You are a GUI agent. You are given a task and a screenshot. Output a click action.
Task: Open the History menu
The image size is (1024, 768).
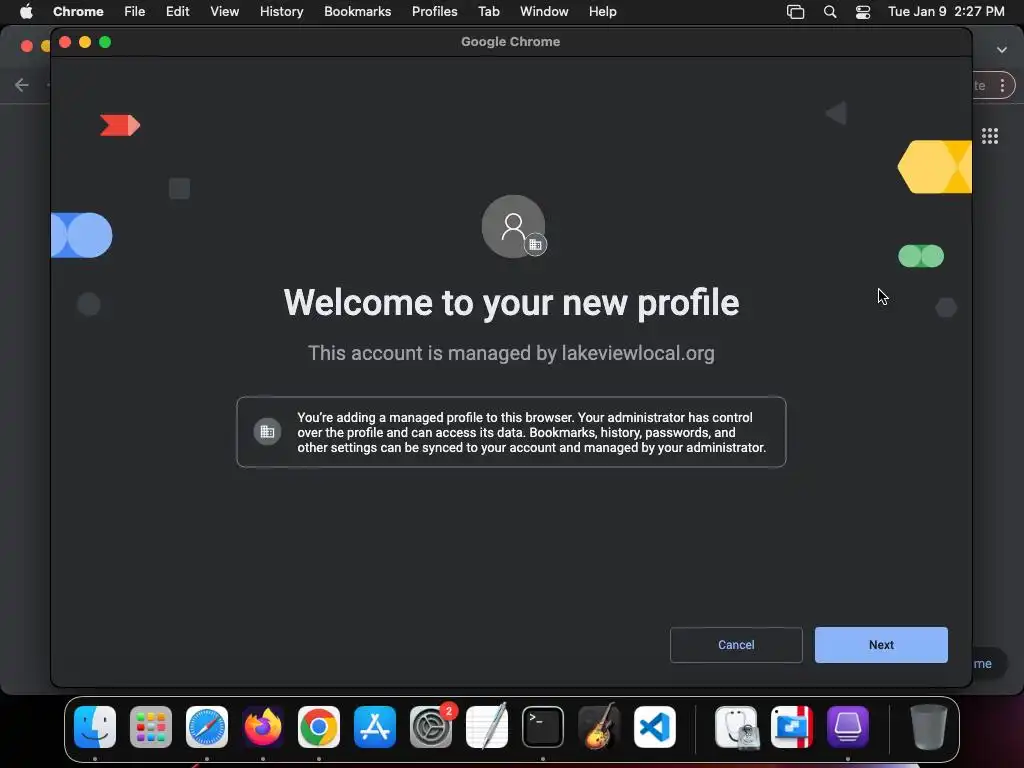281,11
